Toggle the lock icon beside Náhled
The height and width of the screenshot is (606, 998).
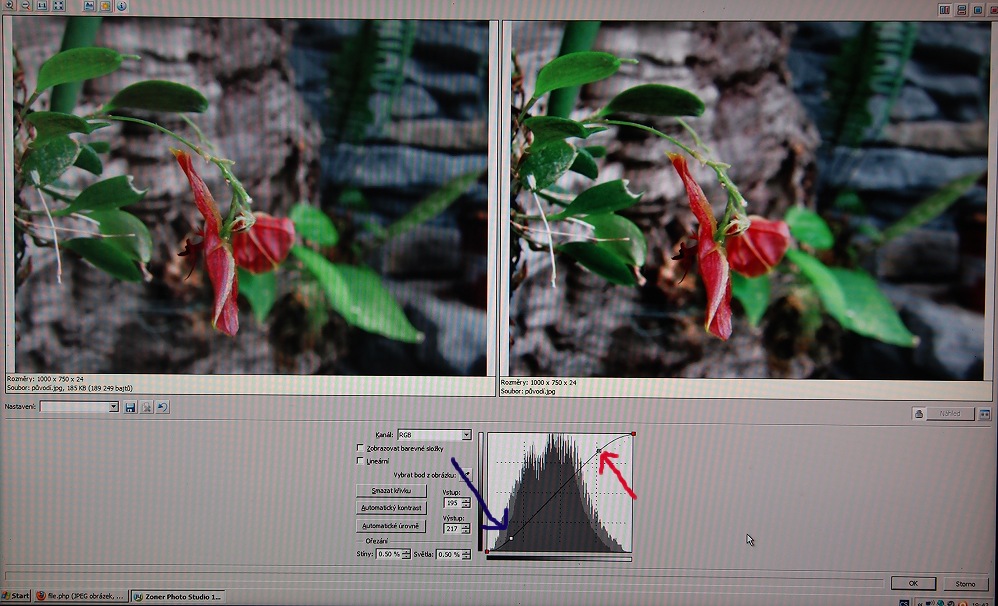coord(918,413)
